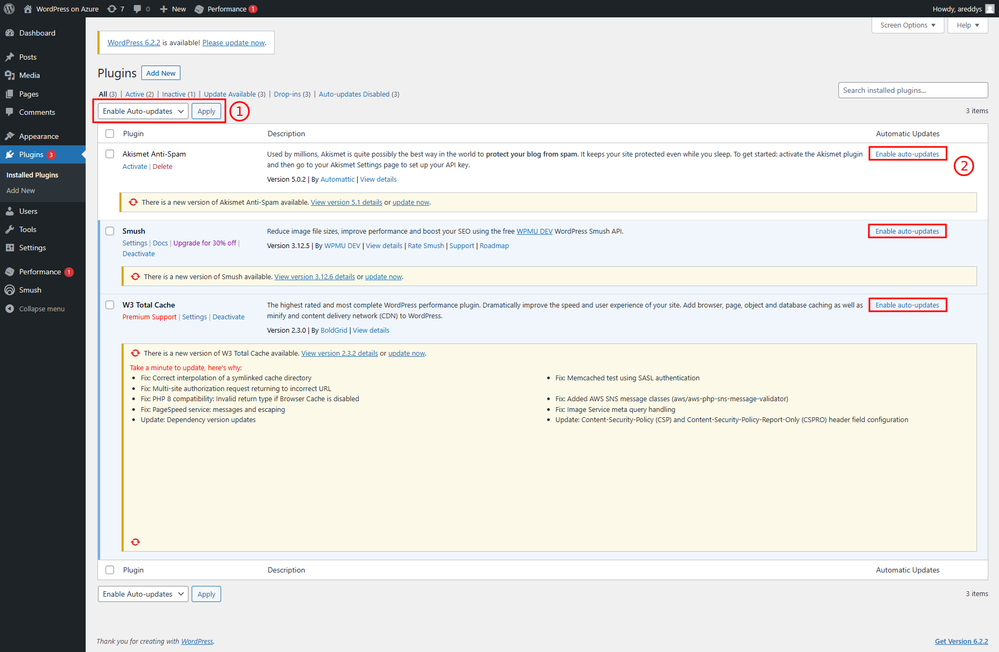999x652 pixels.
Task: Click update icon in Smush update notice
Action: [135, 277]
